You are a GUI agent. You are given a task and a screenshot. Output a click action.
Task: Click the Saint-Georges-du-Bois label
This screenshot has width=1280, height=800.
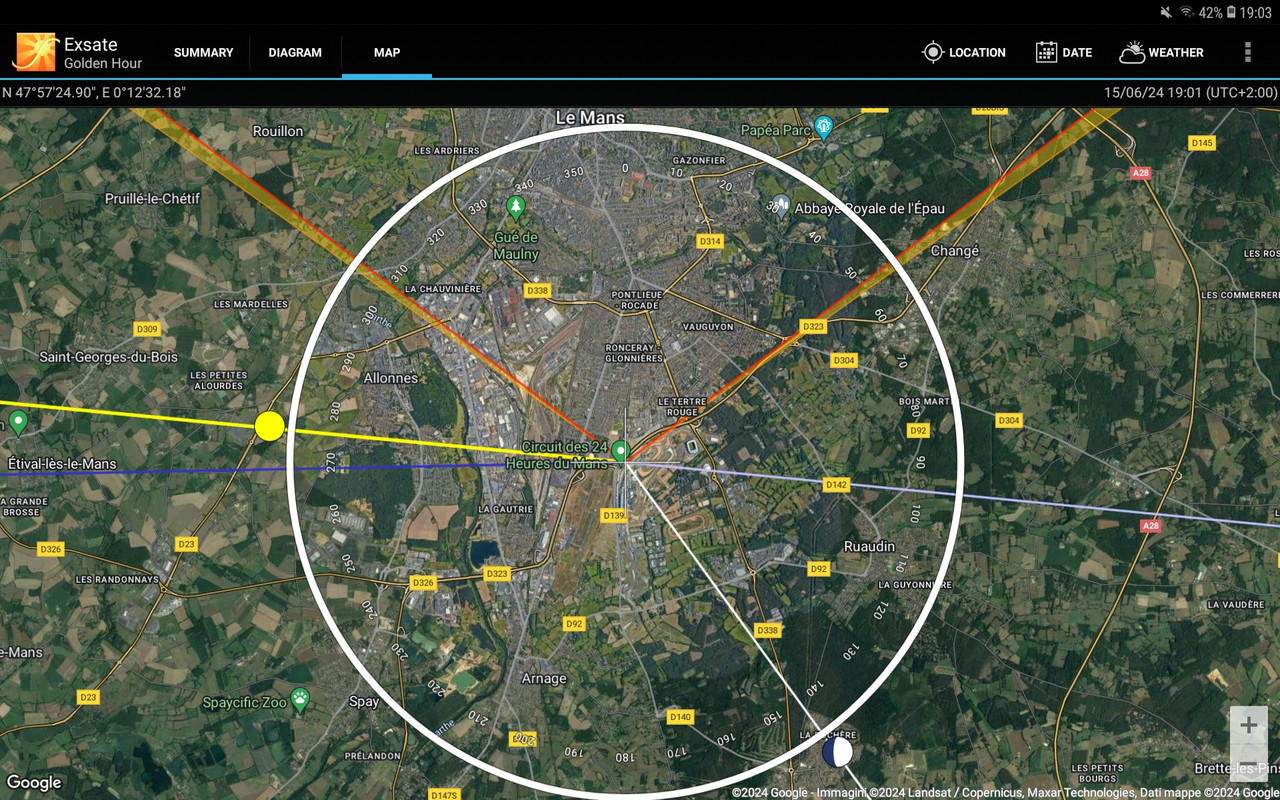click(108, 357)
